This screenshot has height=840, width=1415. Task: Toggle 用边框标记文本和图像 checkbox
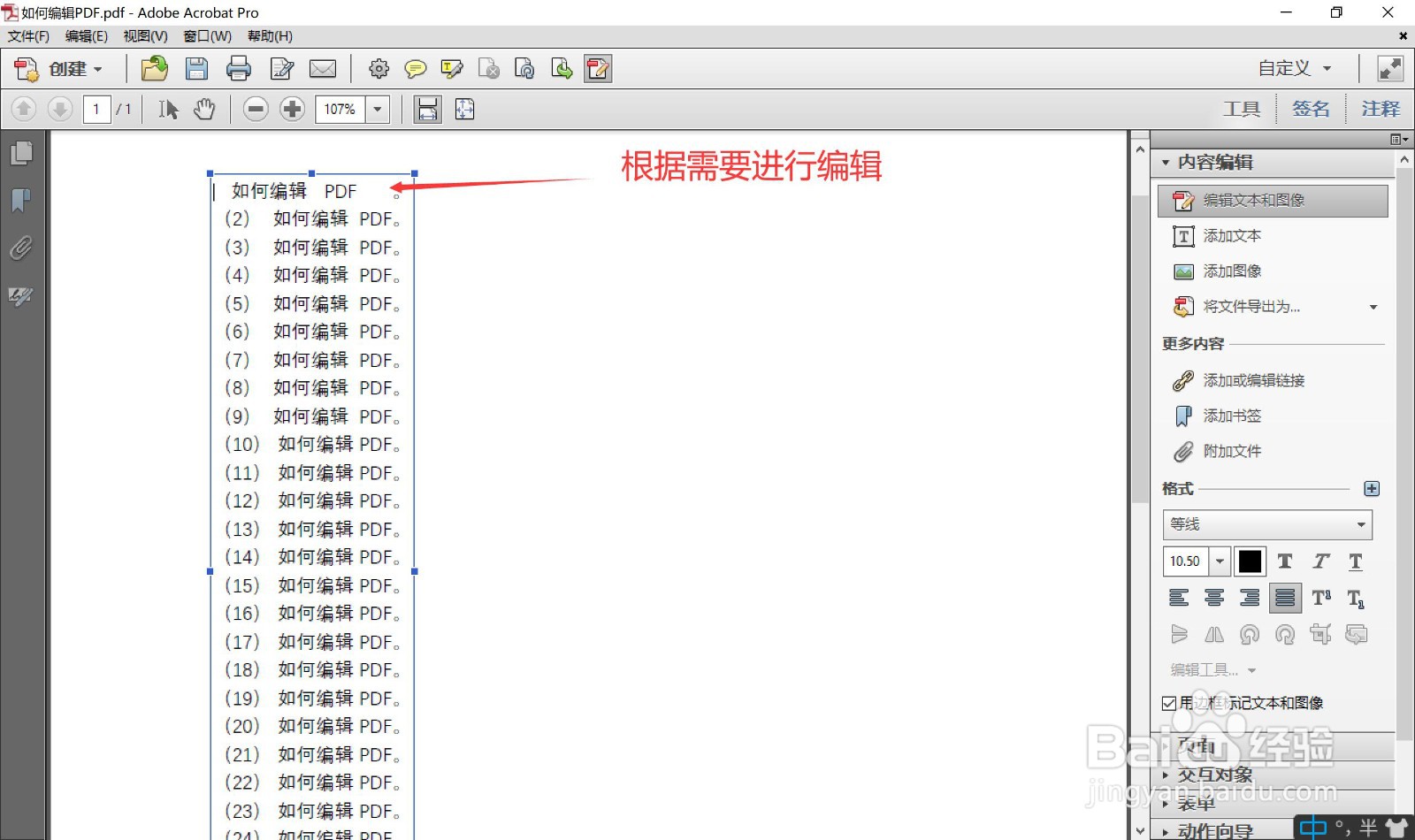[x=1169, y=703]
